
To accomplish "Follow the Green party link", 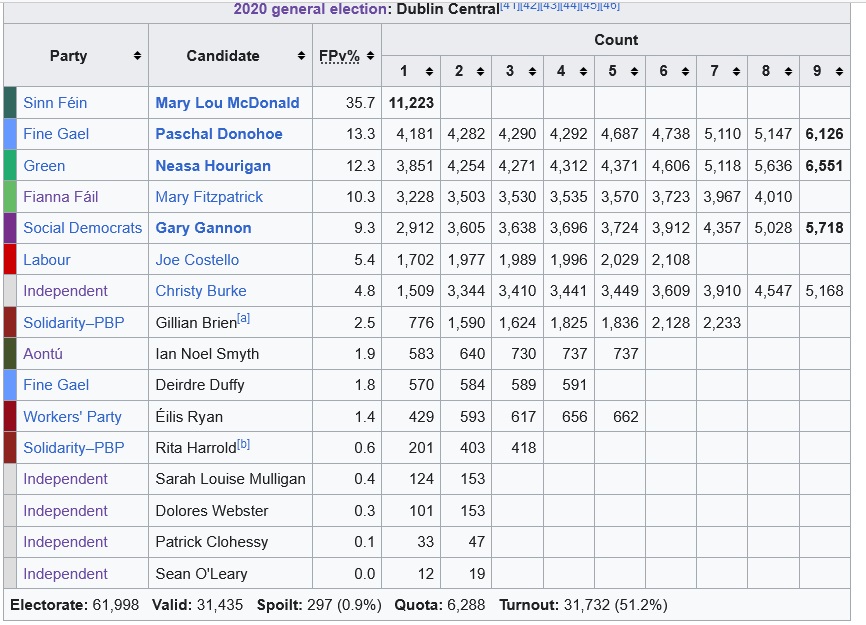I will 44,166.
